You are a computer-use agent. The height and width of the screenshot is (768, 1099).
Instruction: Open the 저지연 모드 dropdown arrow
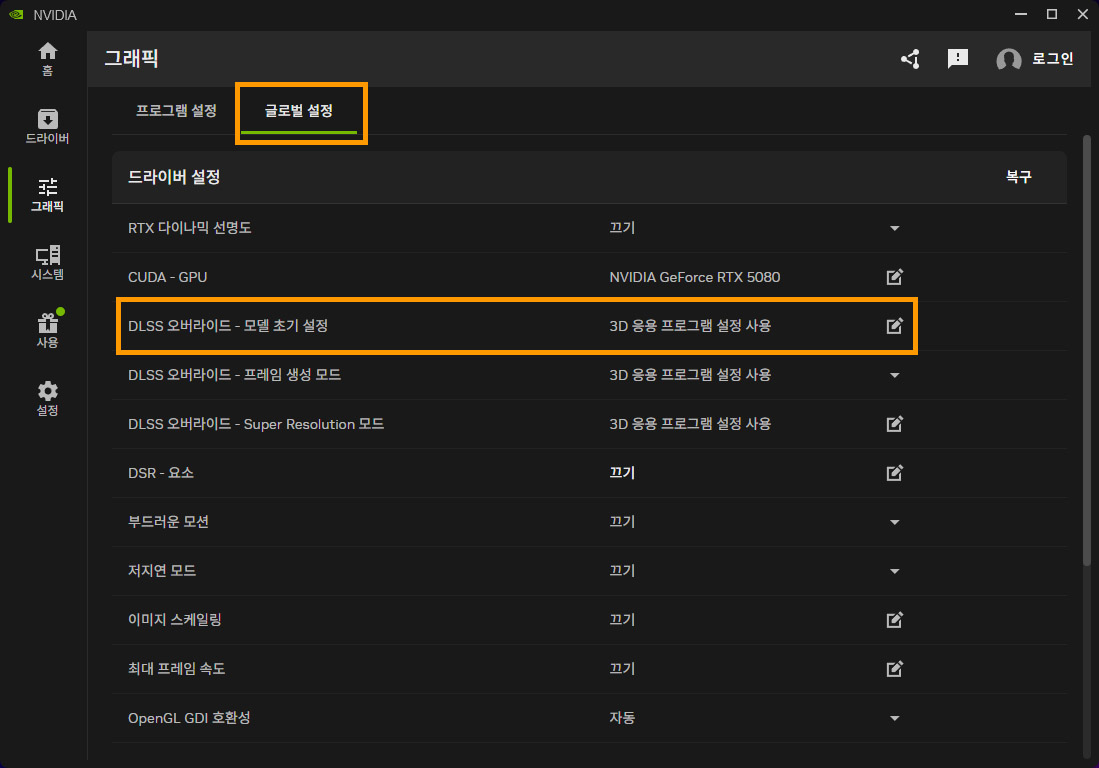coord(894,572)
